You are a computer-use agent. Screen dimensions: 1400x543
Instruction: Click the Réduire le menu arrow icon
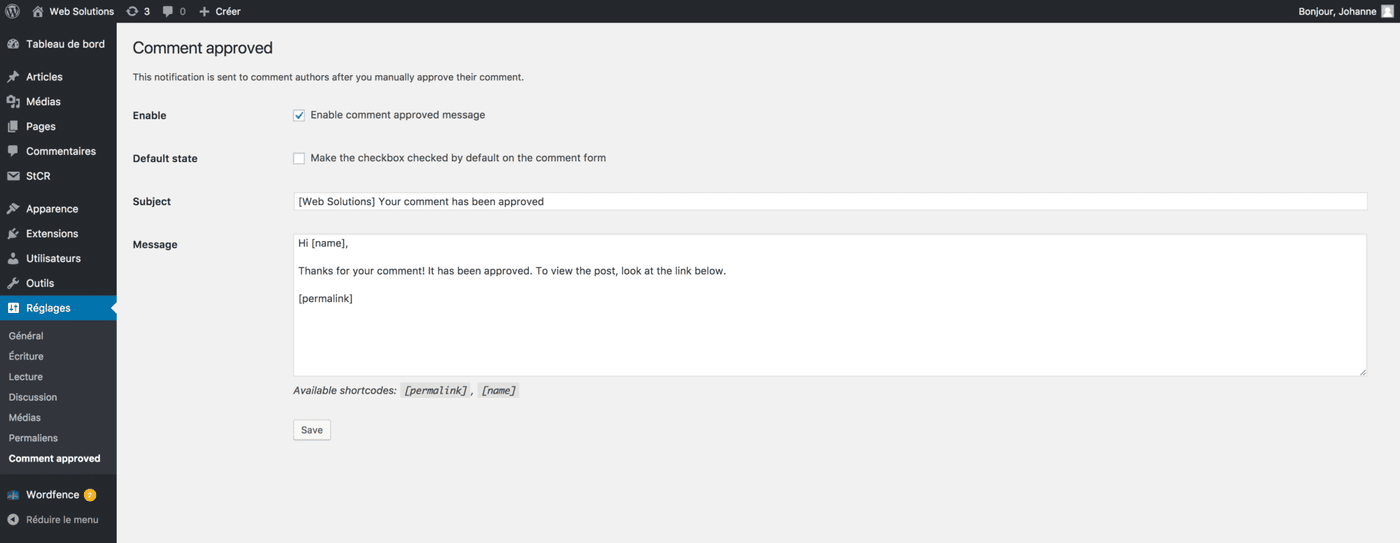13,520
